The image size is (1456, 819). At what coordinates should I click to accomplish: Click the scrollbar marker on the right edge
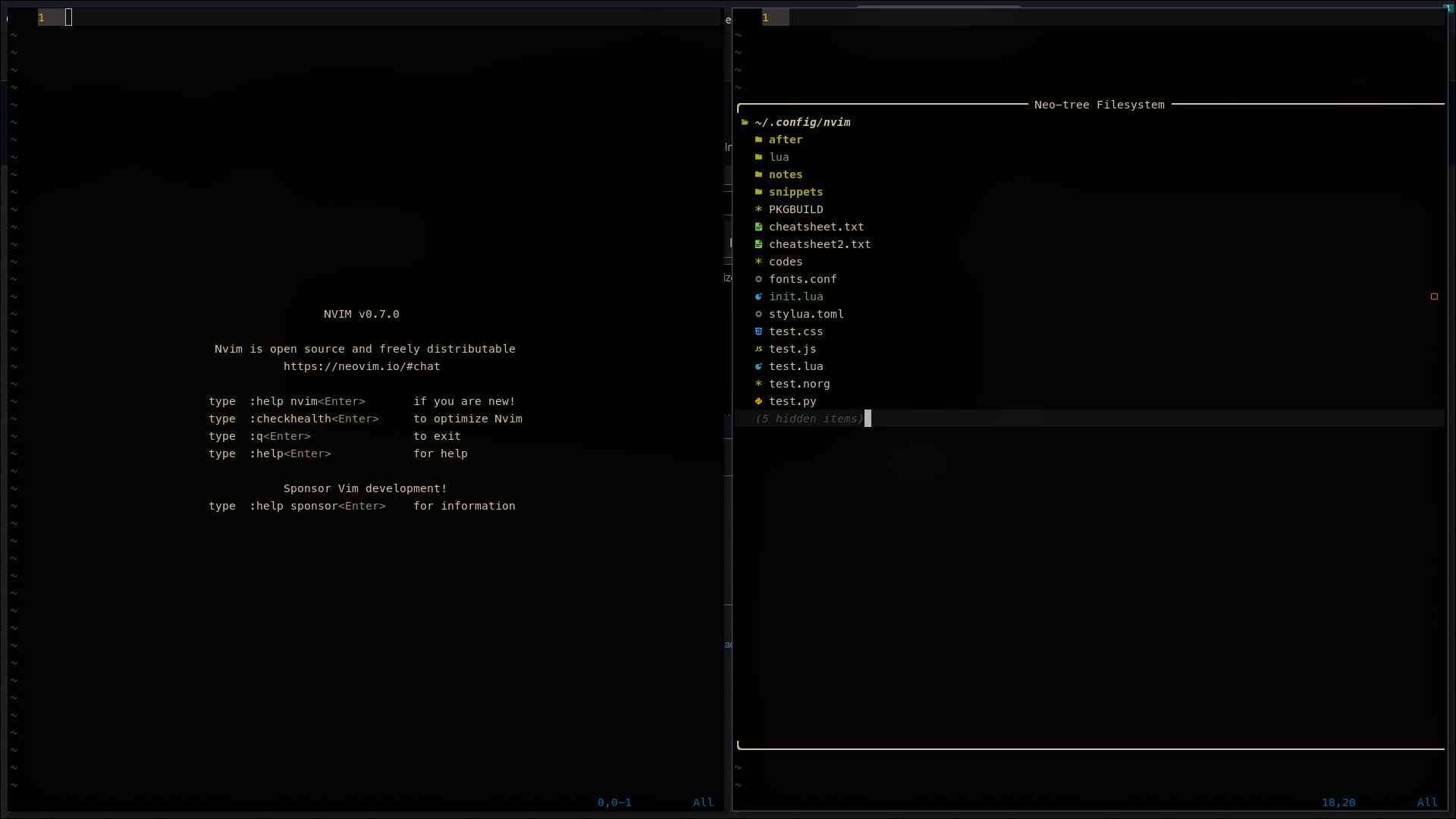[1434, 297]
